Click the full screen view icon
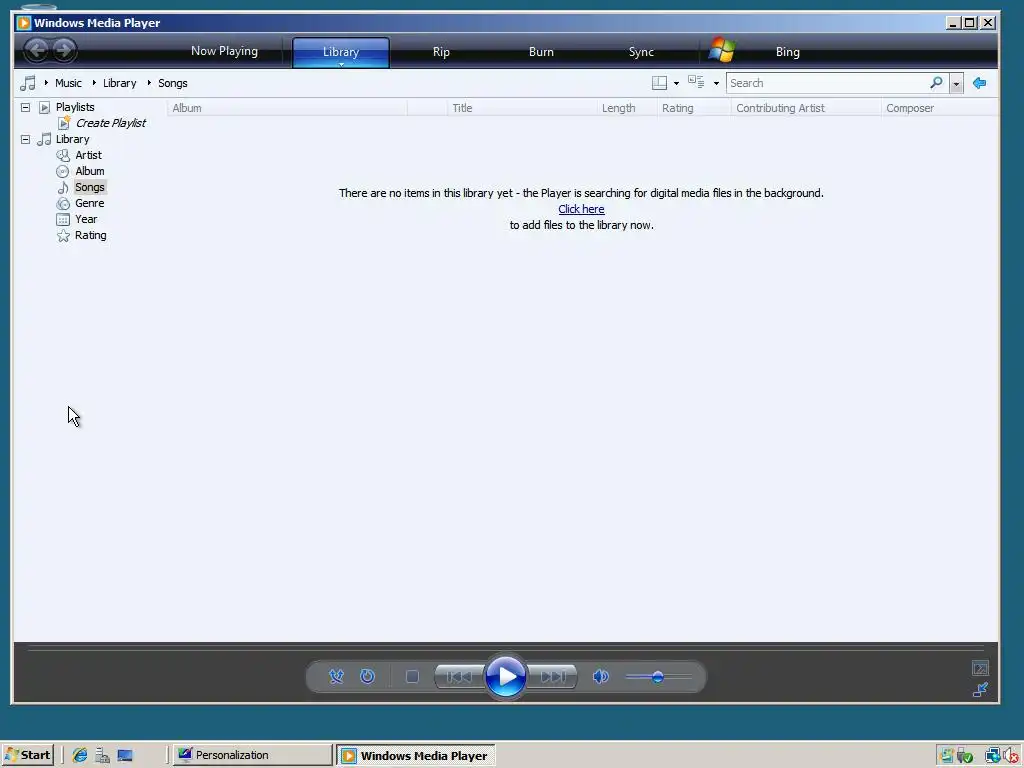This screenshot has height=768, width=1024. (x=980, y=668)
